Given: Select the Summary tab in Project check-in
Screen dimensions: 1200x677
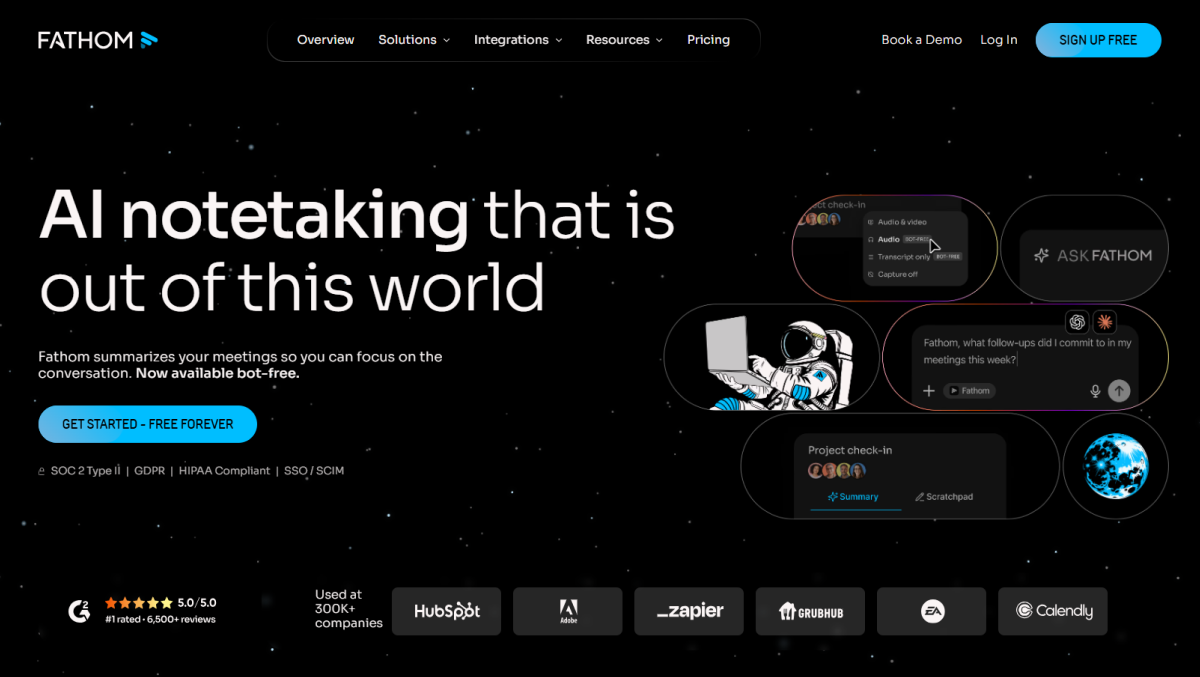Looking at the screenshot, I should [x=853, y=497].
